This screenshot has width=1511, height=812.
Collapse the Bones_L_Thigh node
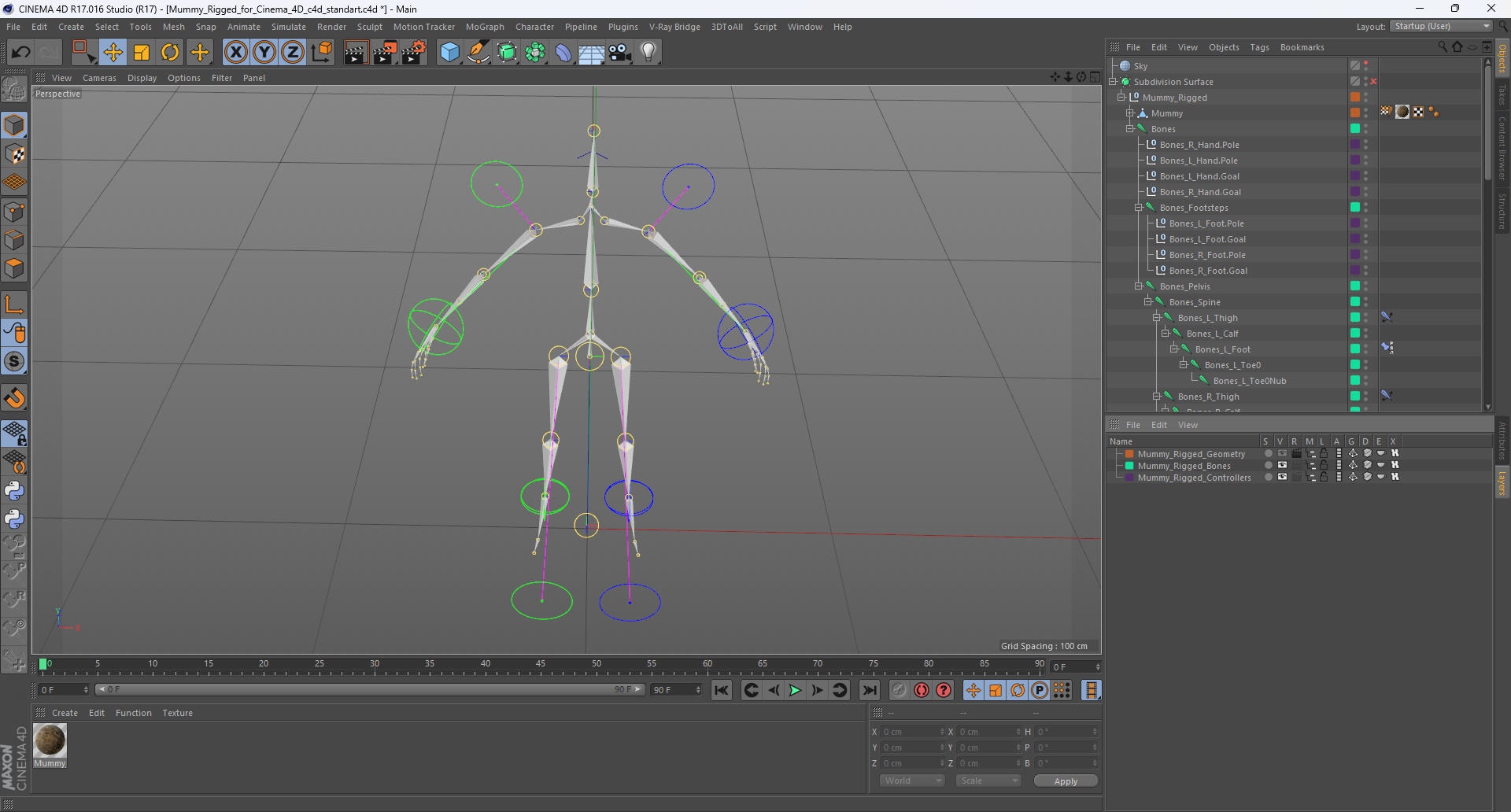click(x=1157, y=318)
